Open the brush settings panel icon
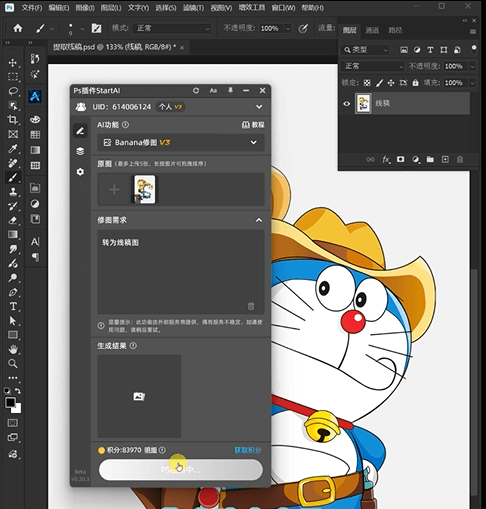 96,28
